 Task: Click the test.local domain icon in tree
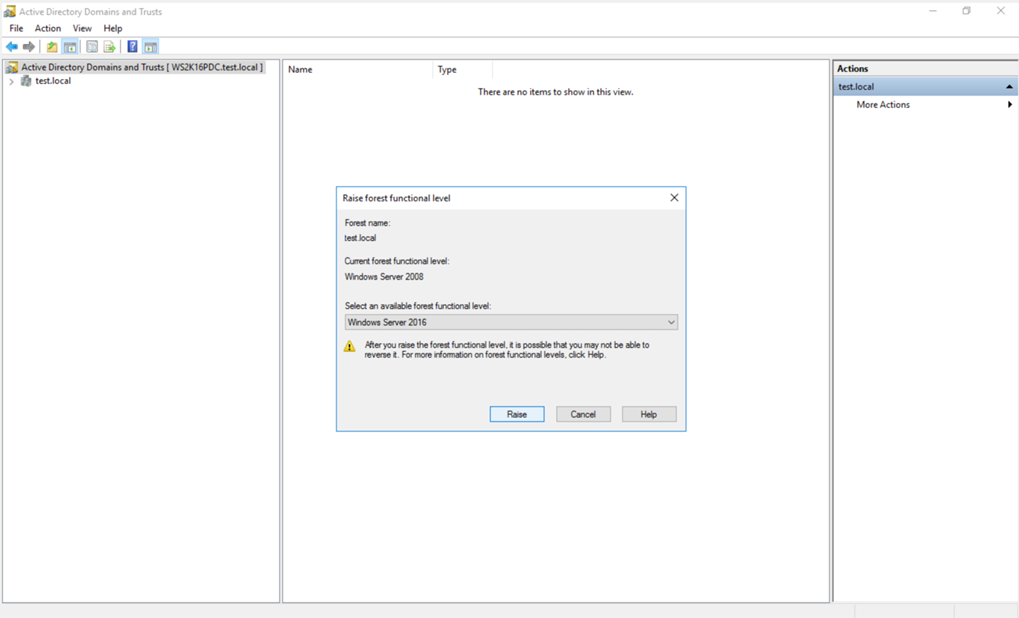[26, 81]
